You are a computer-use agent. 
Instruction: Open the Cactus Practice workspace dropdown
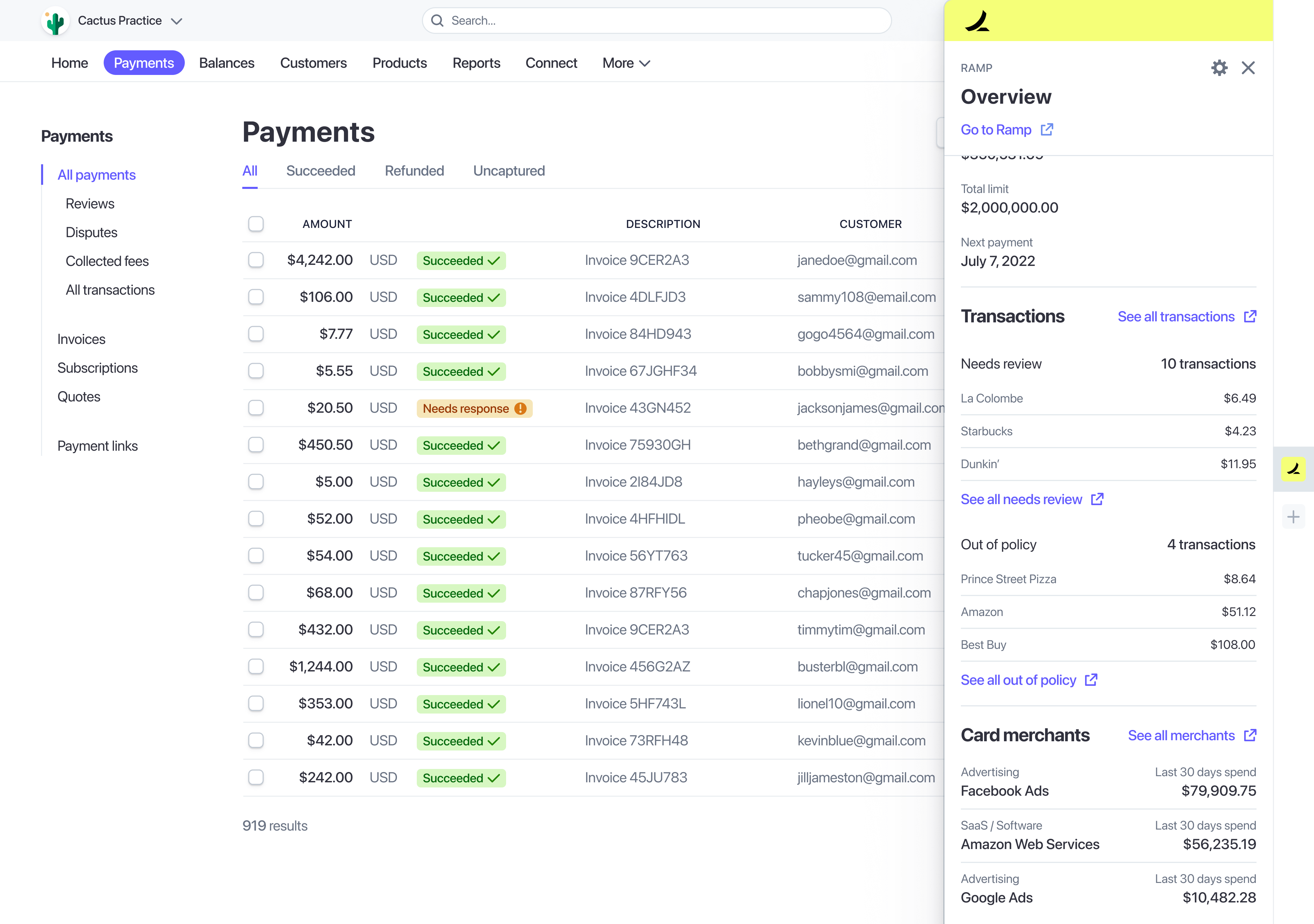click(x=177, y=21)
